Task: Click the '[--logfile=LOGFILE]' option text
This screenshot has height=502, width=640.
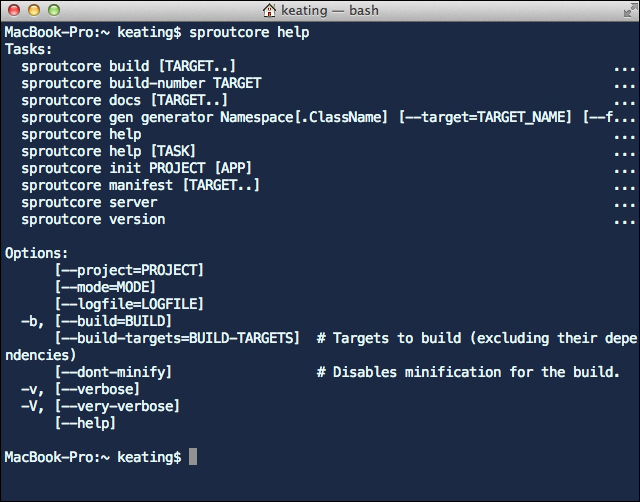Action: coord(129,304)
